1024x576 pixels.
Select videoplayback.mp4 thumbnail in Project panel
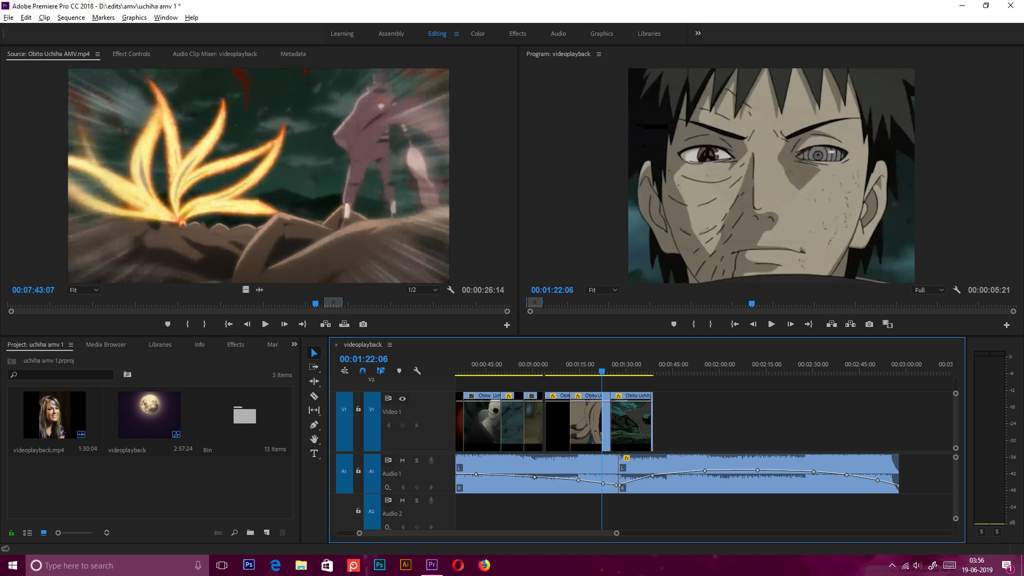point(54,415)
